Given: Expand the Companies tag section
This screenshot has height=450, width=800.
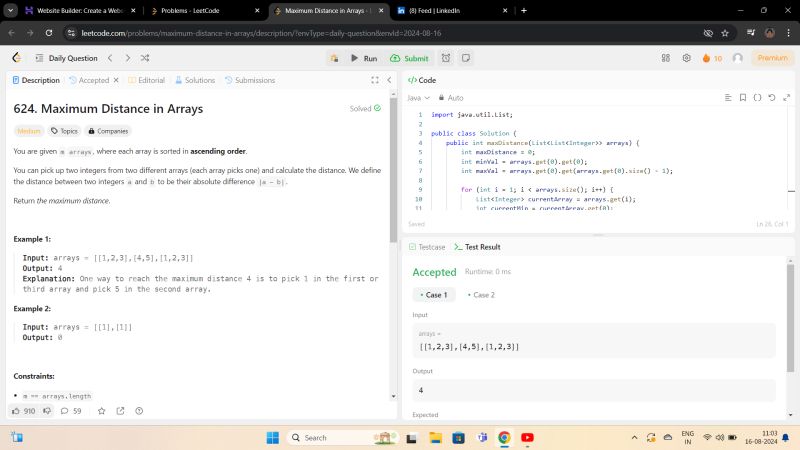Looking at the screenshot, I should (107, 131).
